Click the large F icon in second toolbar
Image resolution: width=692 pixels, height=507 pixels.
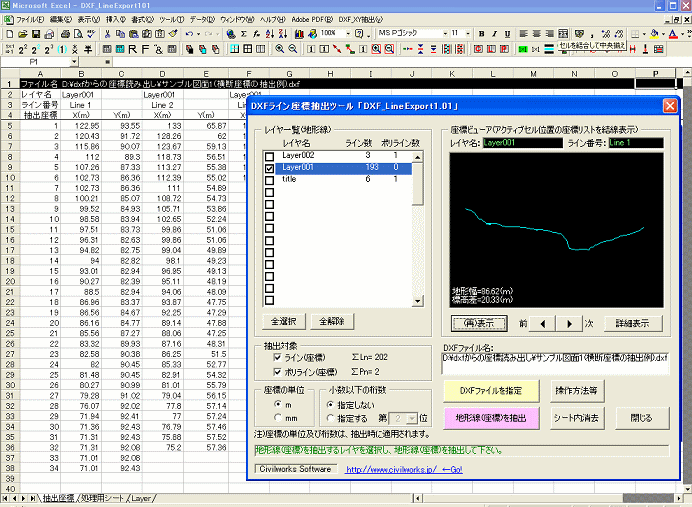click(x=145, y=49)
